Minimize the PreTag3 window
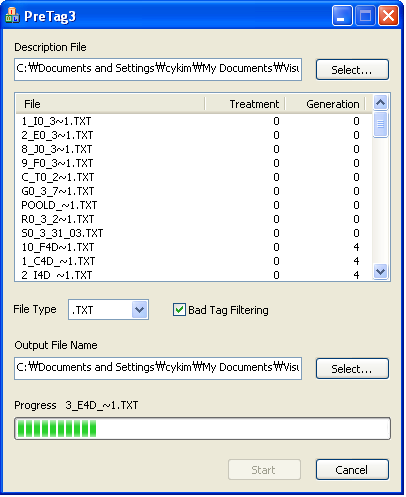Viewport: 406px width, 497px height. [342, 16]
